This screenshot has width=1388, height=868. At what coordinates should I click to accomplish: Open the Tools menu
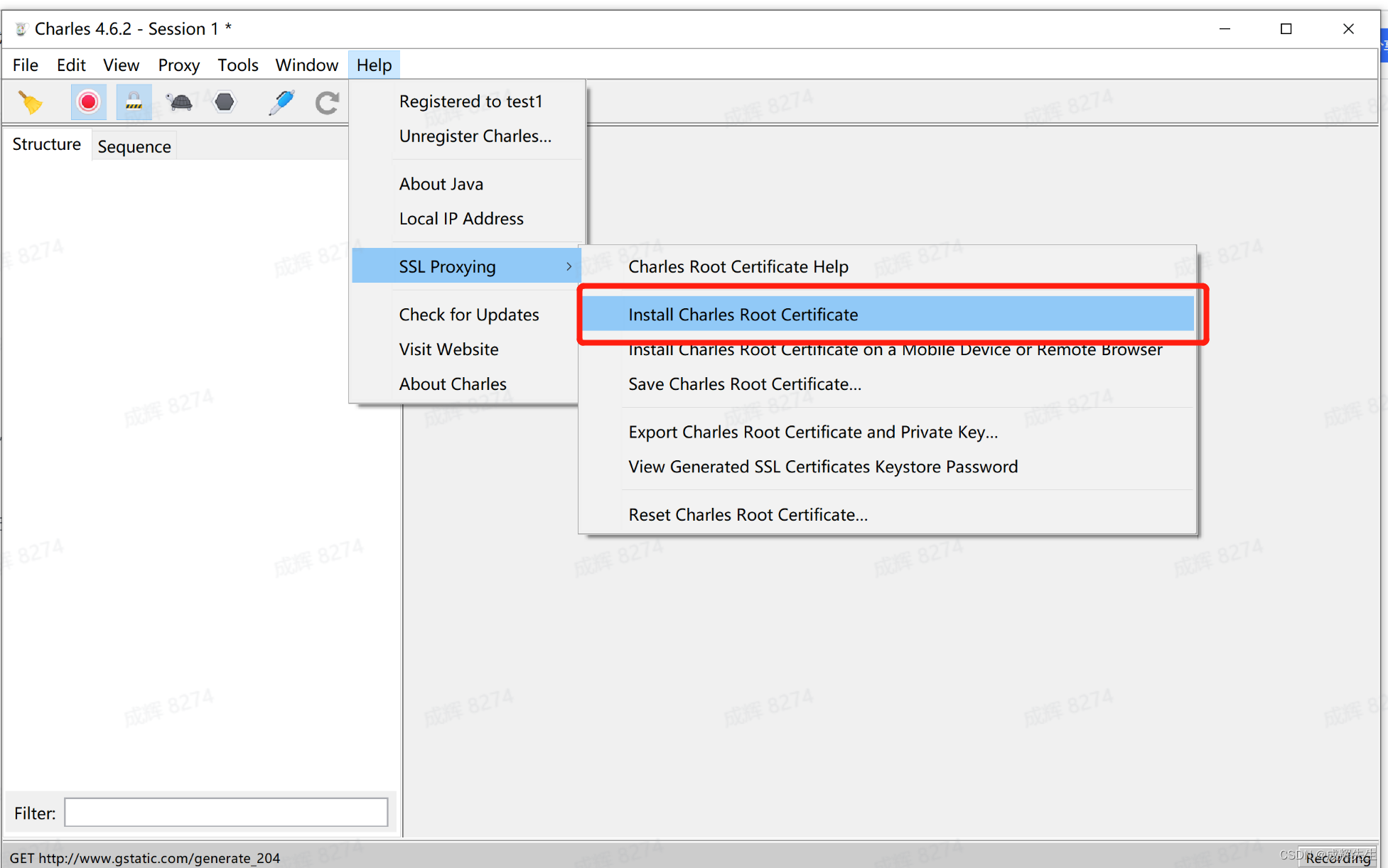coord(238,65)
